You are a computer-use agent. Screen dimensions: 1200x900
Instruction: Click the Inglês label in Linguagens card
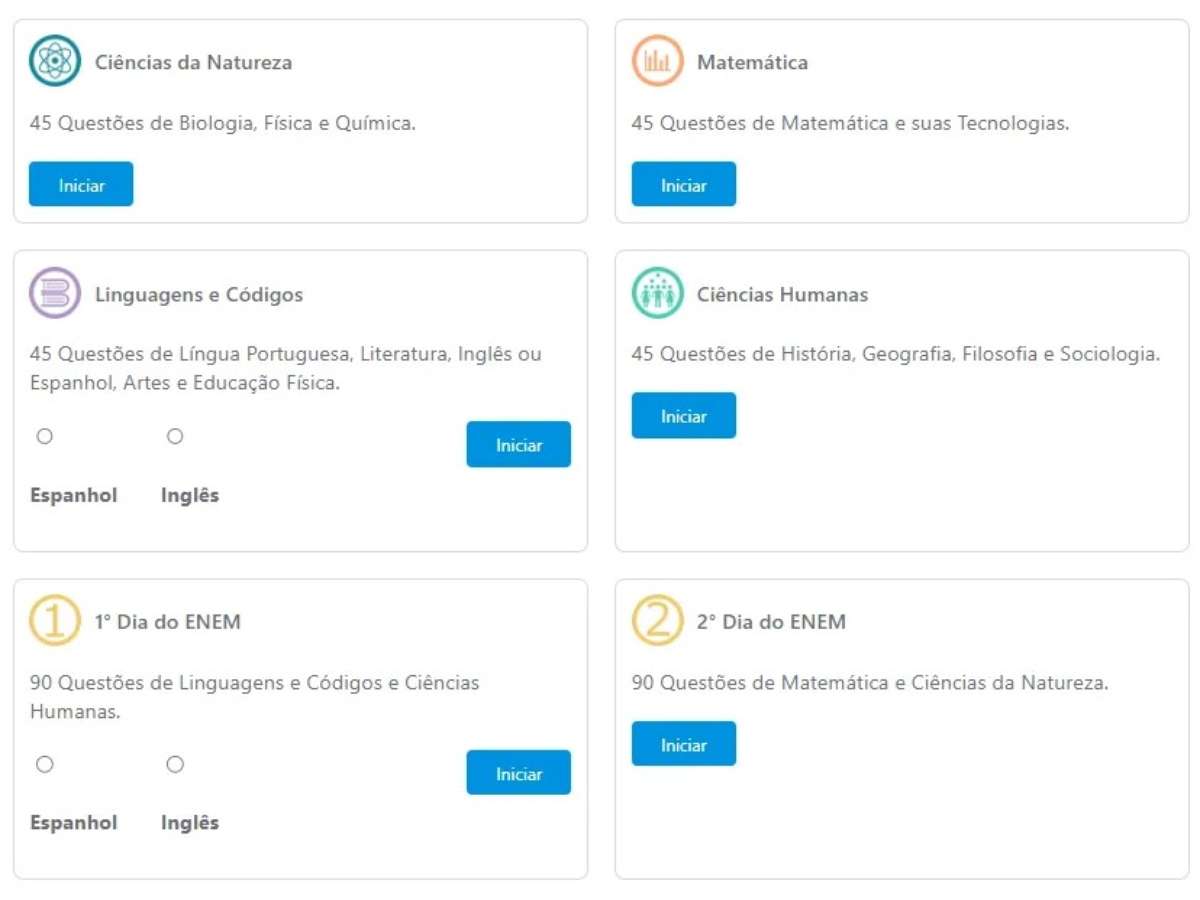tap(190, 495)
